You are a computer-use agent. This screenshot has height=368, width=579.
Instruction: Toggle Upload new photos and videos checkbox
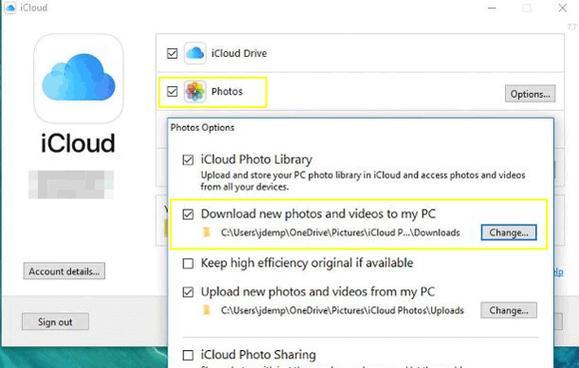(188, 292)
